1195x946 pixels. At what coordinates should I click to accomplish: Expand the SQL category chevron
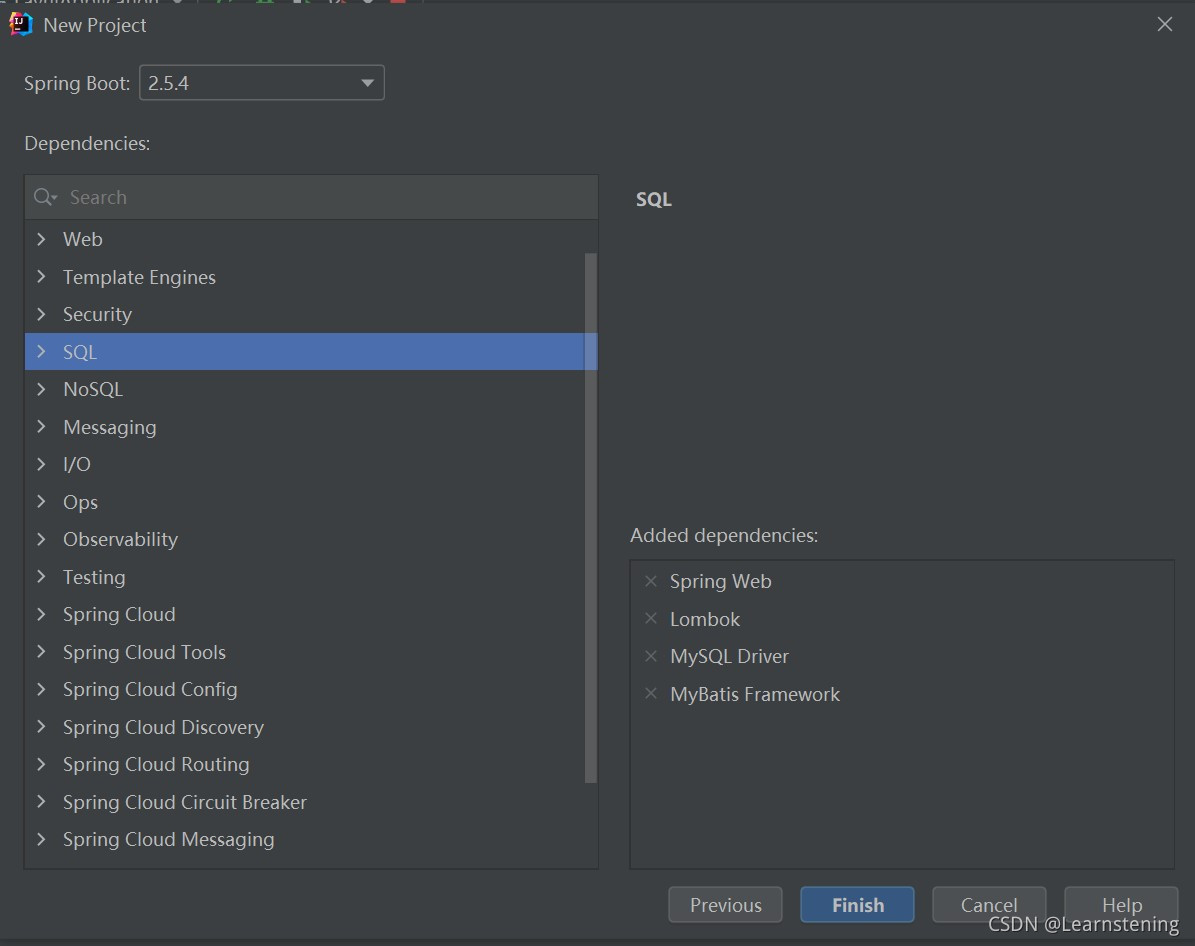coord(41,351)
